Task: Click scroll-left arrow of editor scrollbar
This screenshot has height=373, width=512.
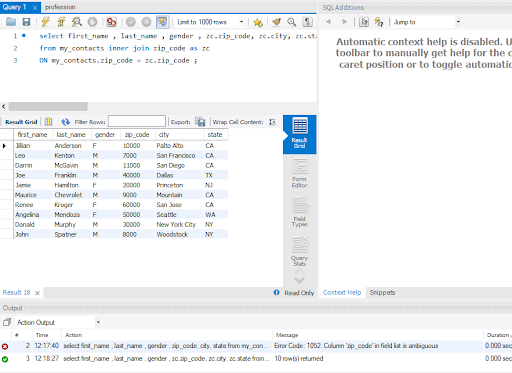Action: click(x=4, y=106)
